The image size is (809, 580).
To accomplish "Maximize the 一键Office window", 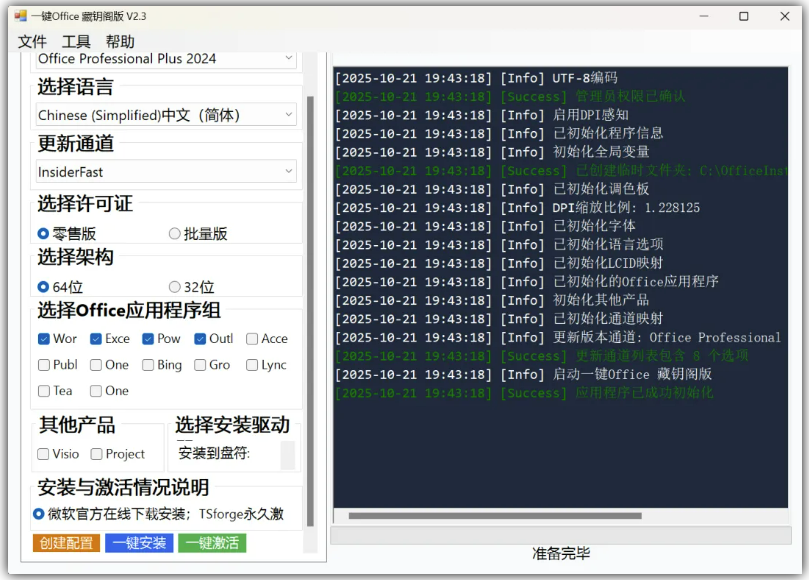I will [743, 16].
